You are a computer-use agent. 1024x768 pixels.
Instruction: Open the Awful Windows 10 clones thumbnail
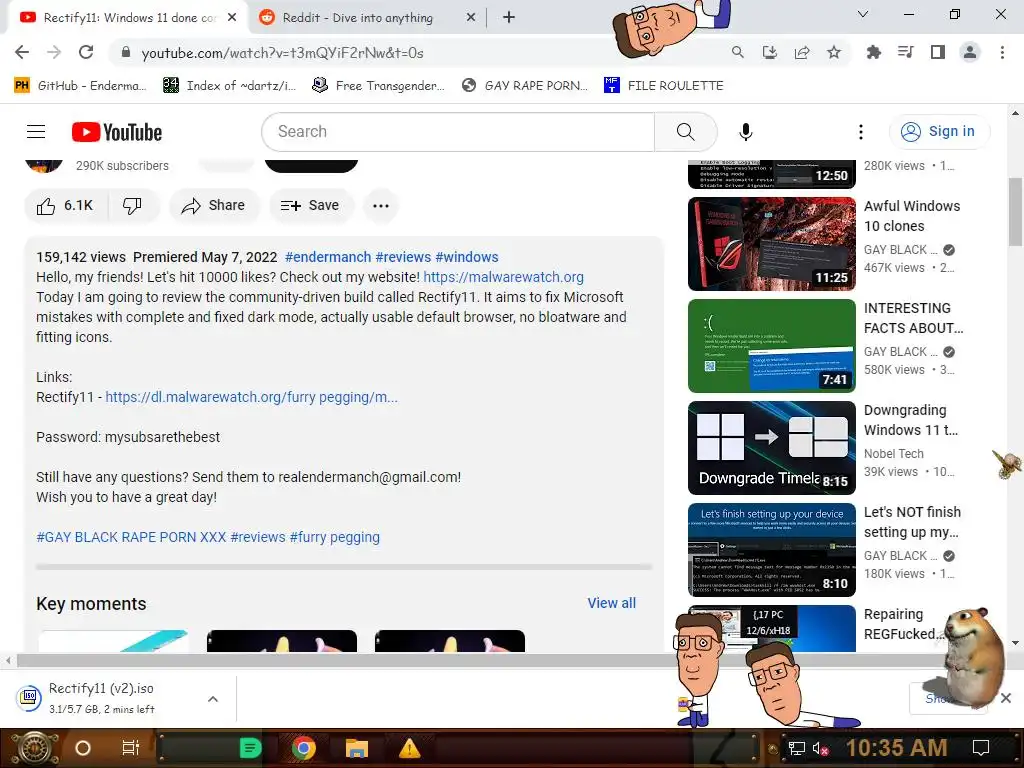click(771, 244)
